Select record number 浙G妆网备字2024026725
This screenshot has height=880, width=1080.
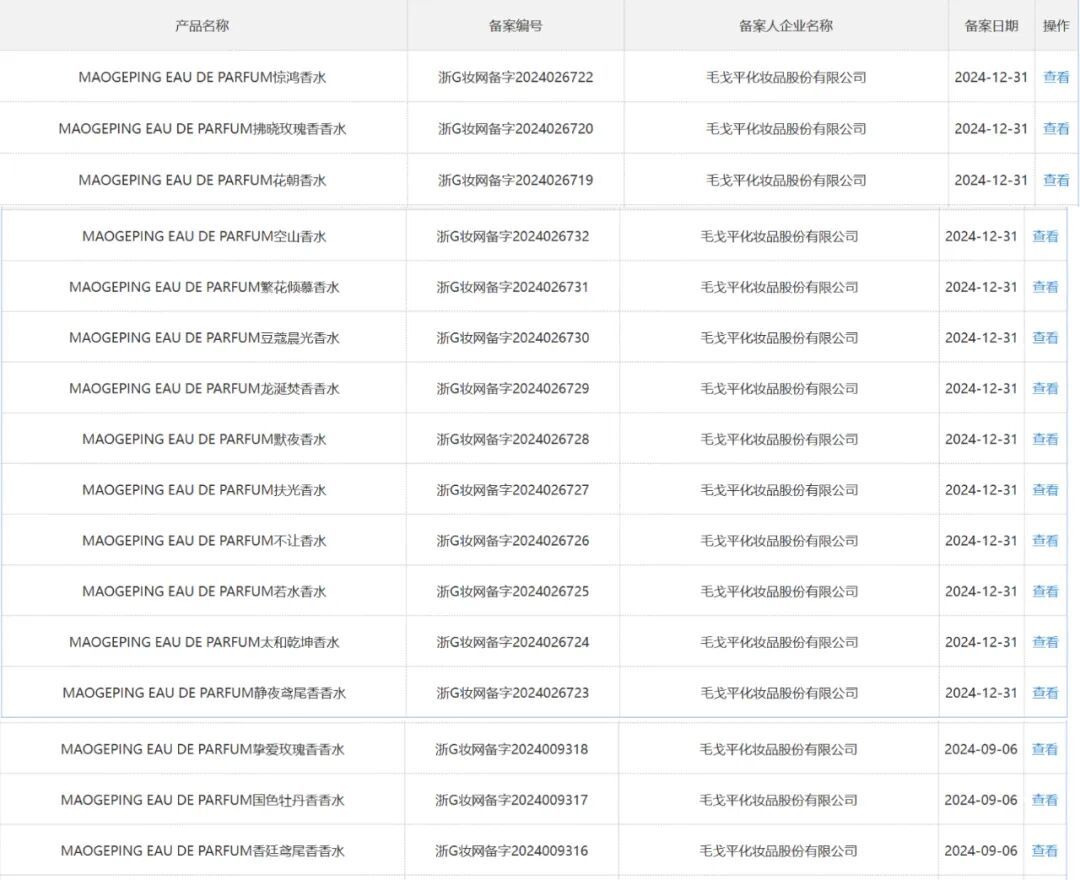(x=512, y=591)
